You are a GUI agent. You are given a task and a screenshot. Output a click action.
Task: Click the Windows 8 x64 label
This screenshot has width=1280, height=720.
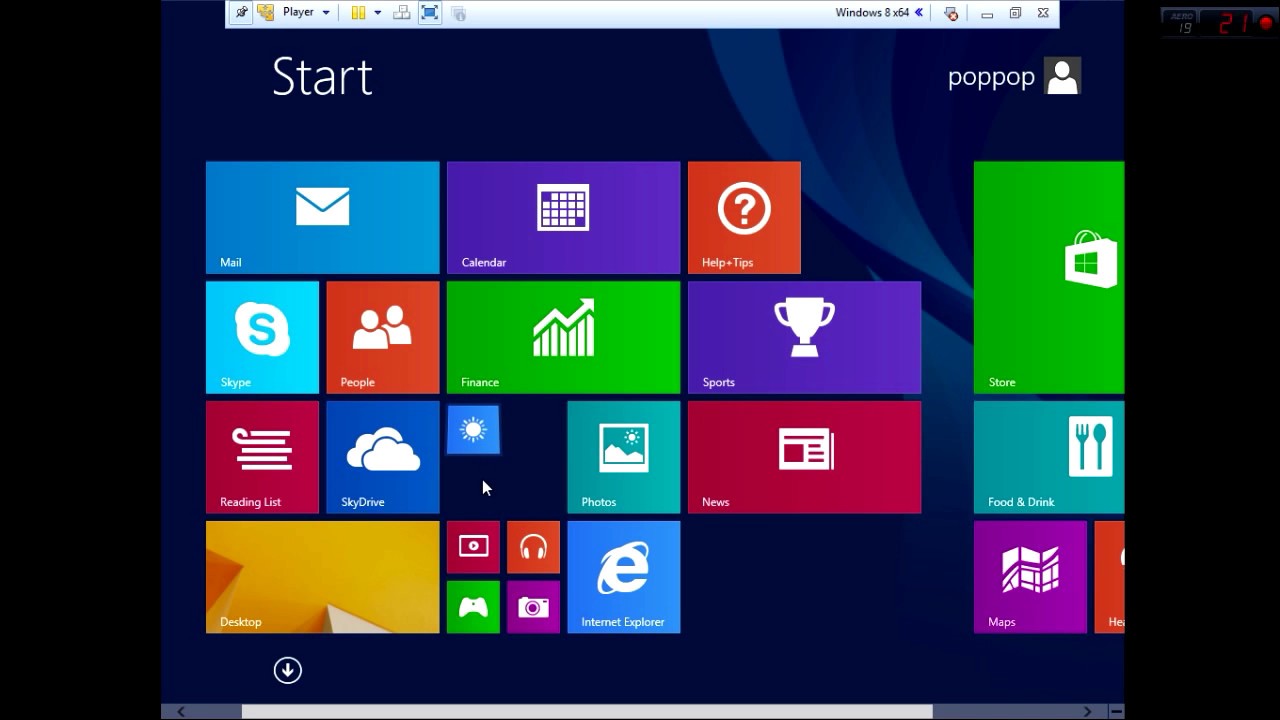pos(872,13)
